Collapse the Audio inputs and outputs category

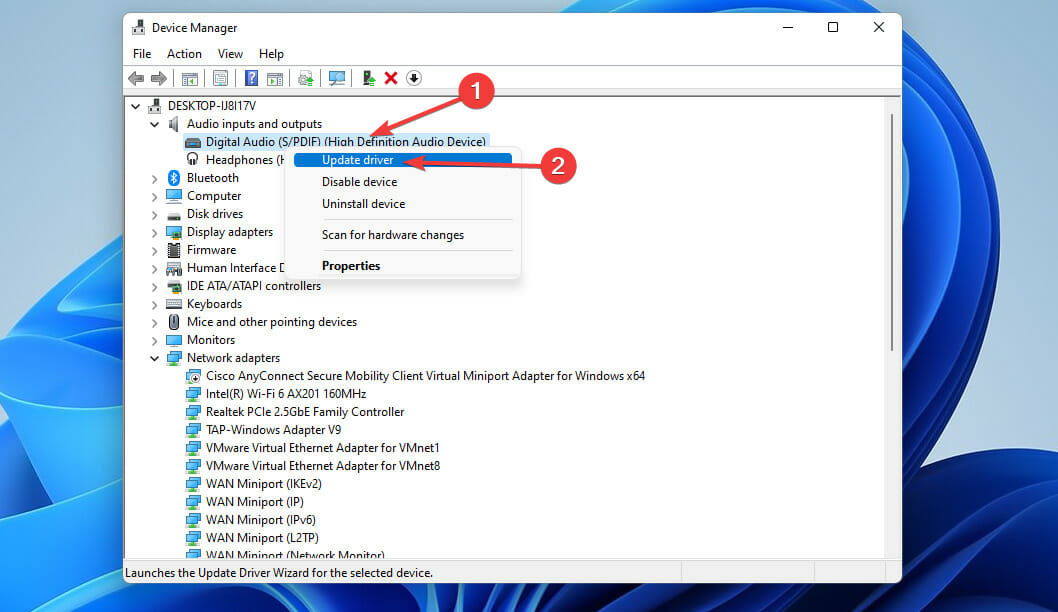(155, 124)
